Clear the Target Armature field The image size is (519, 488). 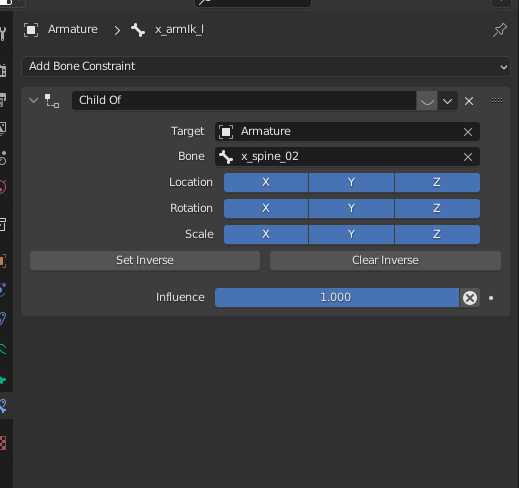pos(468,132)
